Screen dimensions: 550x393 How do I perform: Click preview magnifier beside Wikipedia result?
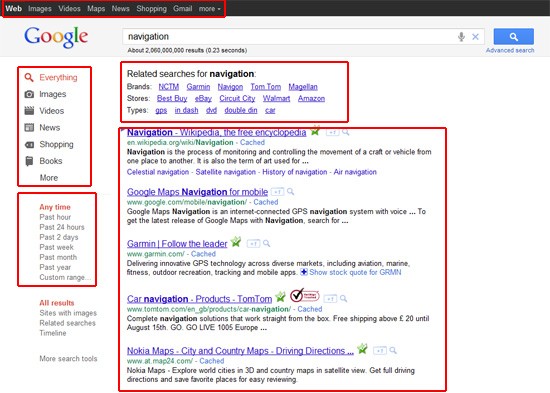pyautogui.click(x=346, y=132)
